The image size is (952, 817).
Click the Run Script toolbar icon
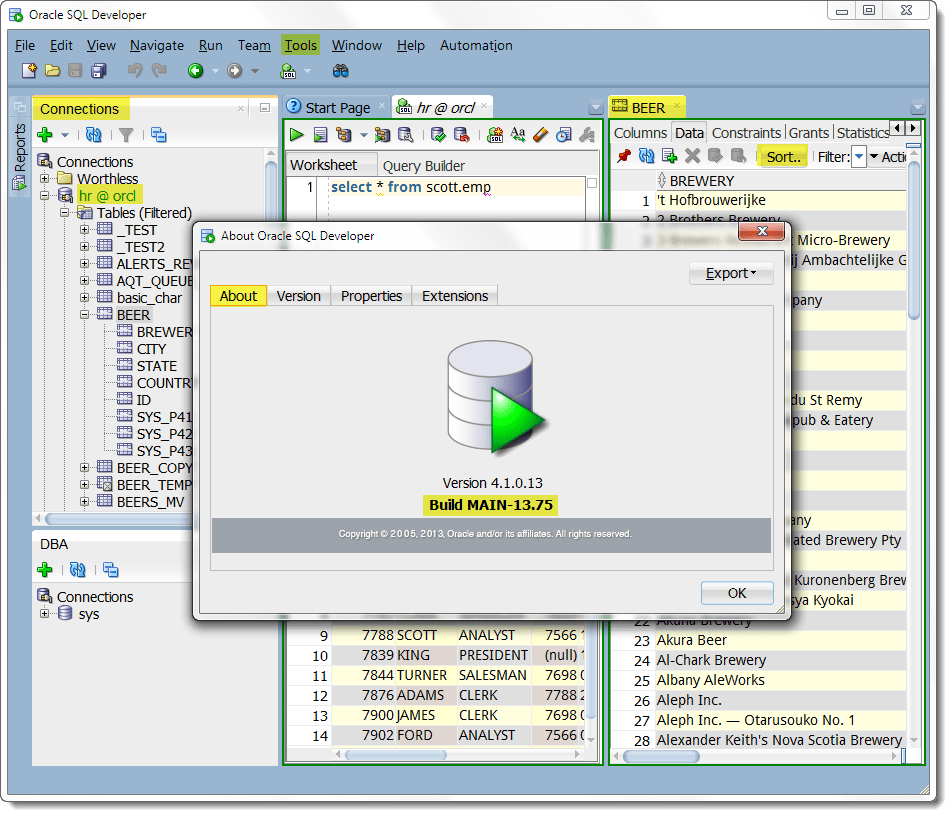pyautogui.click(x=321, y=134)
